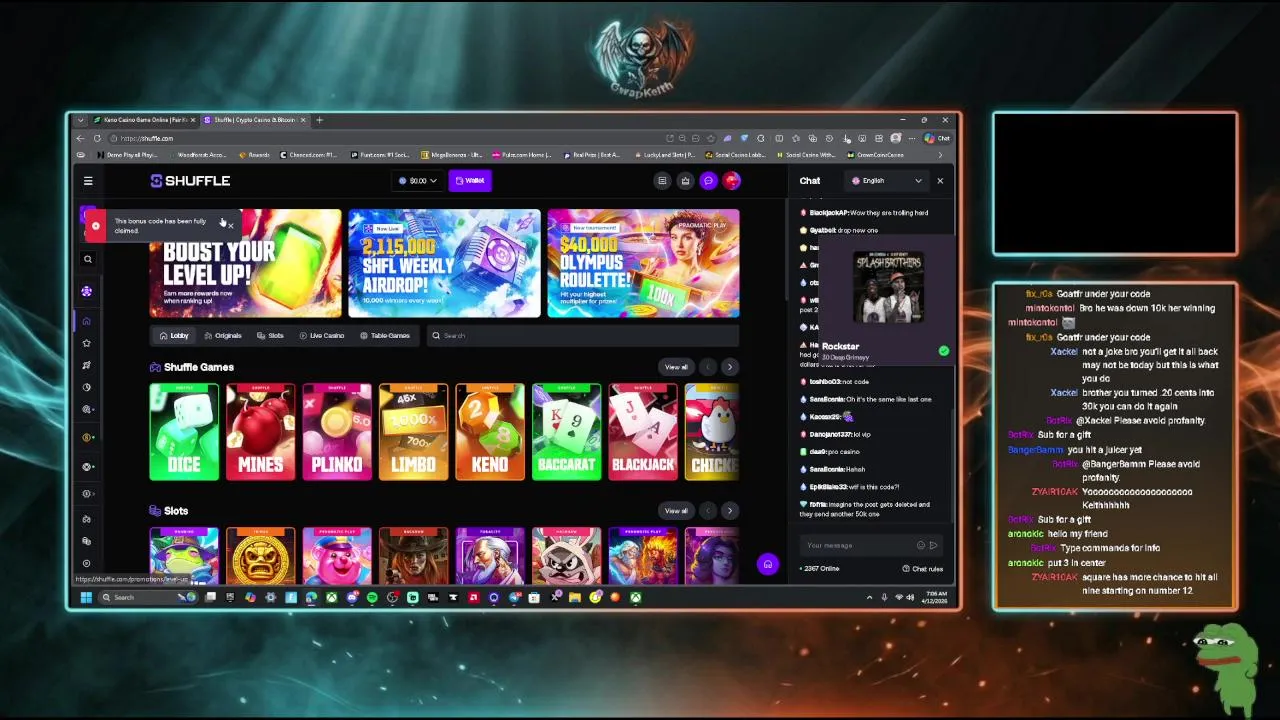Open browser settings three-dot menu

pos(912,138)
